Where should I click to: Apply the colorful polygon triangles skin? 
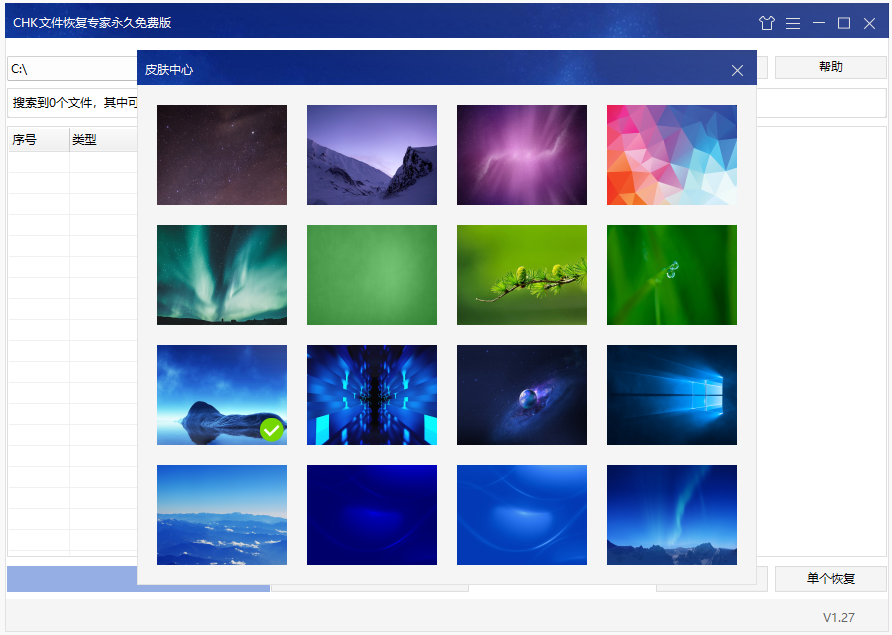pyautogui.click(x=672, y=155)
